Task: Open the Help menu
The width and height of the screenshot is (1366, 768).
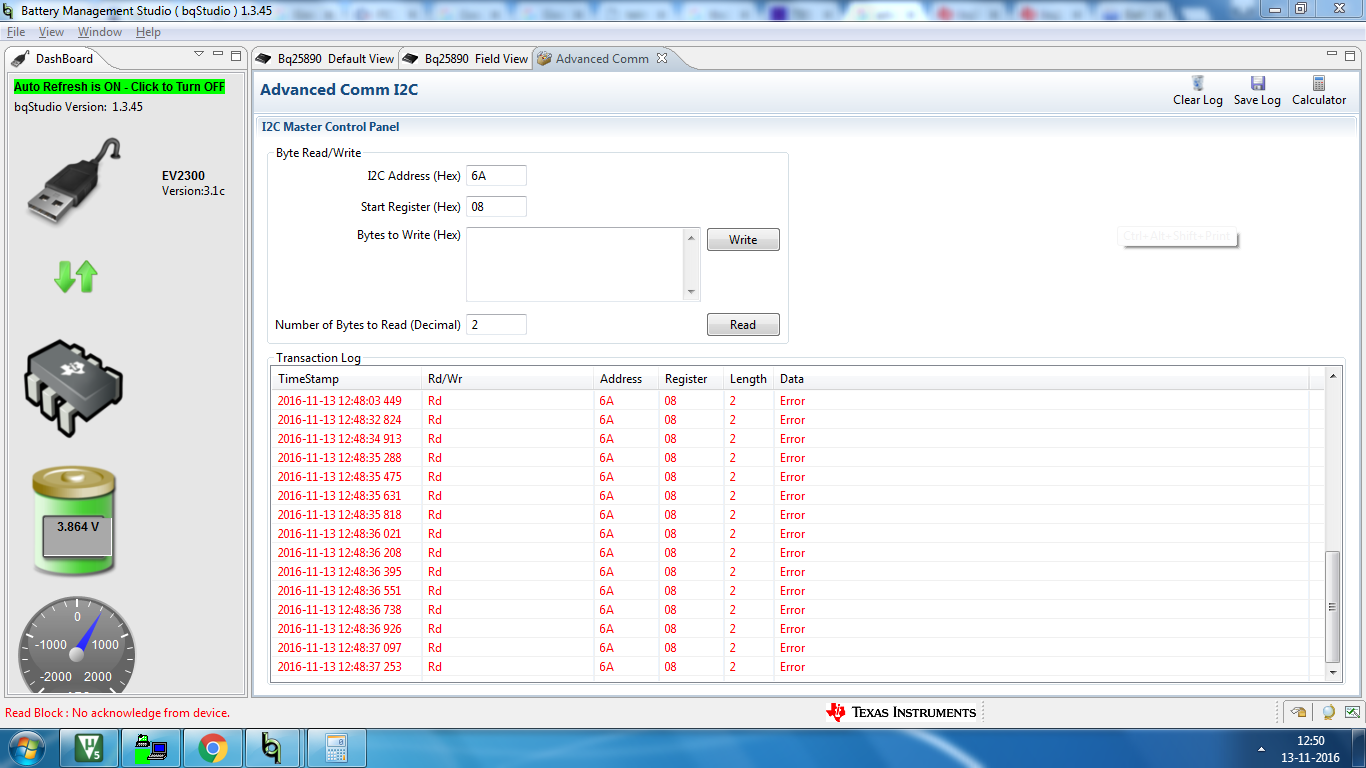Action: click(148, 32)
